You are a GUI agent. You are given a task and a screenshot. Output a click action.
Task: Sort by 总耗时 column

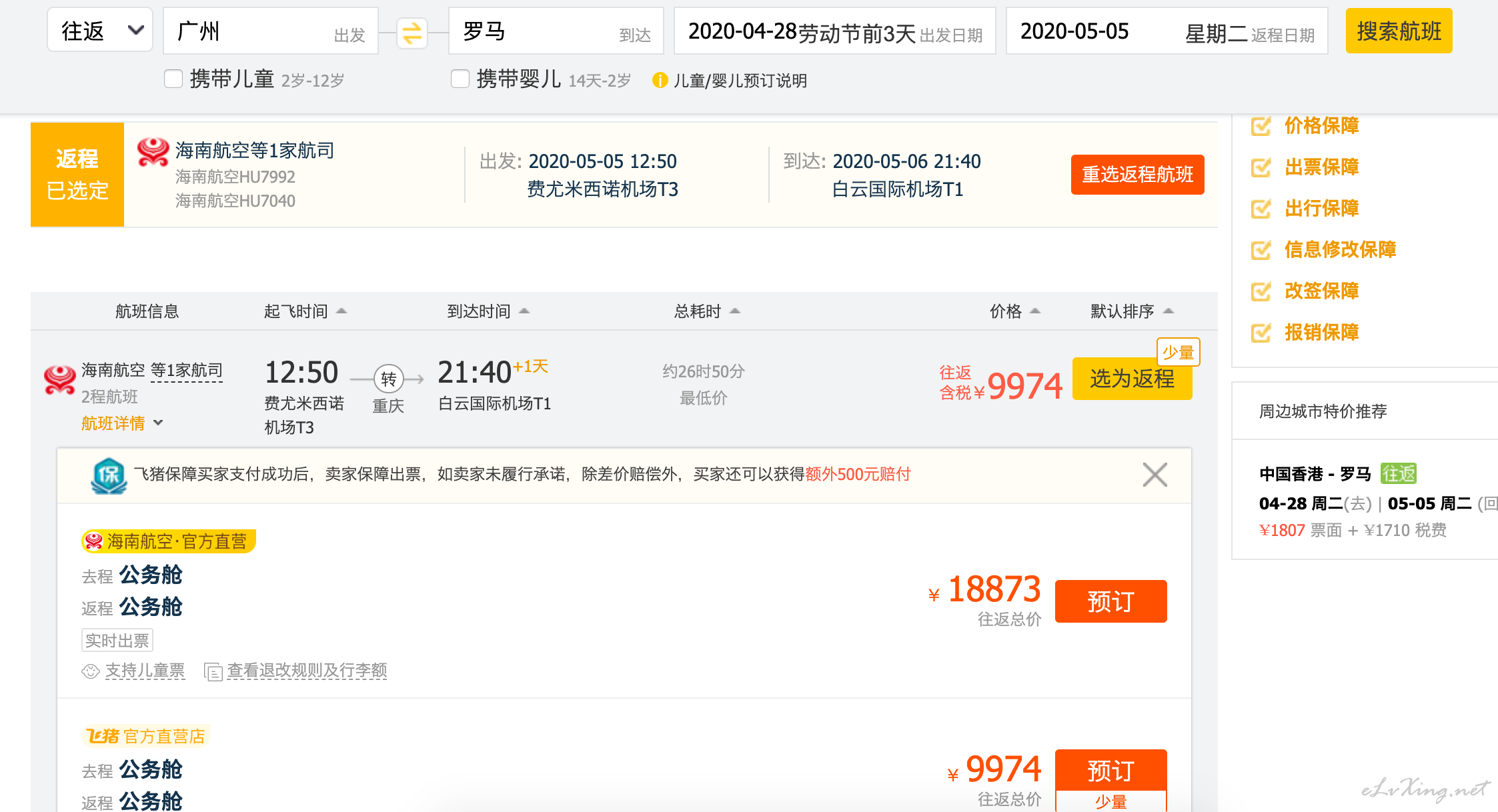click(x=707, y=311)
